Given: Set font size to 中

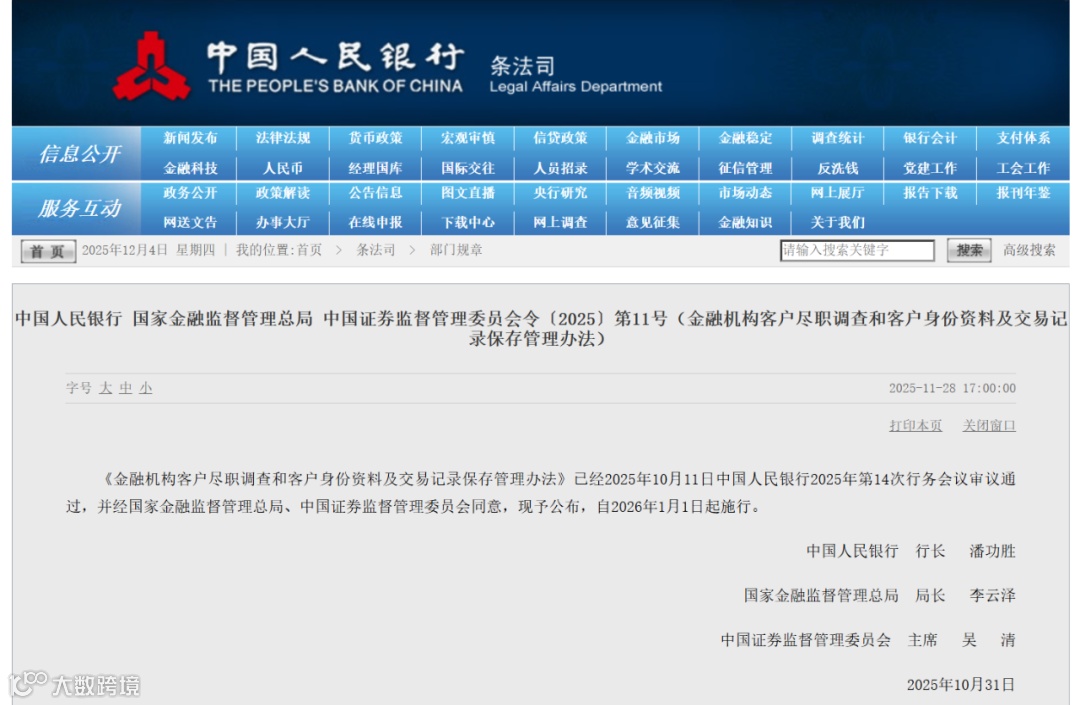Looking at the screenshot, I should pyautogui.click(x=125, y=388).
